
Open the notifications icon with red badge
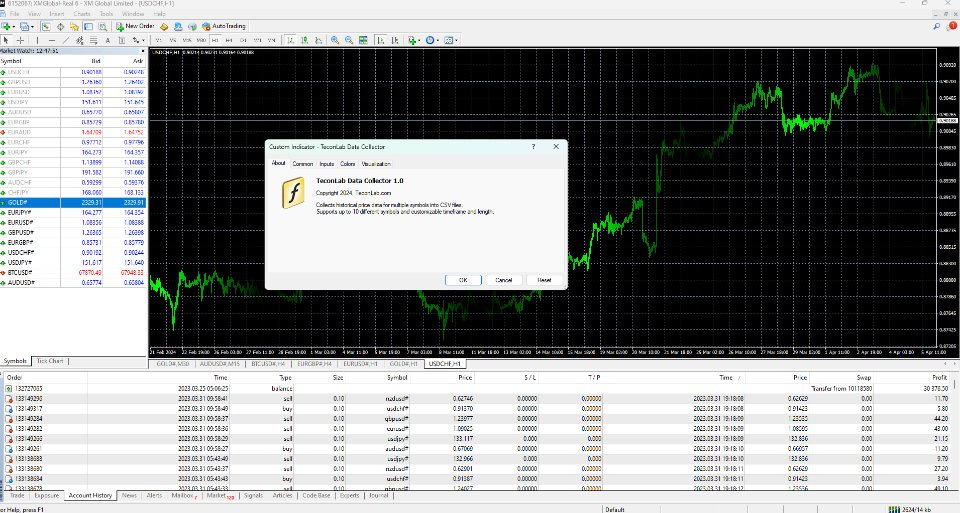(952, 26)
